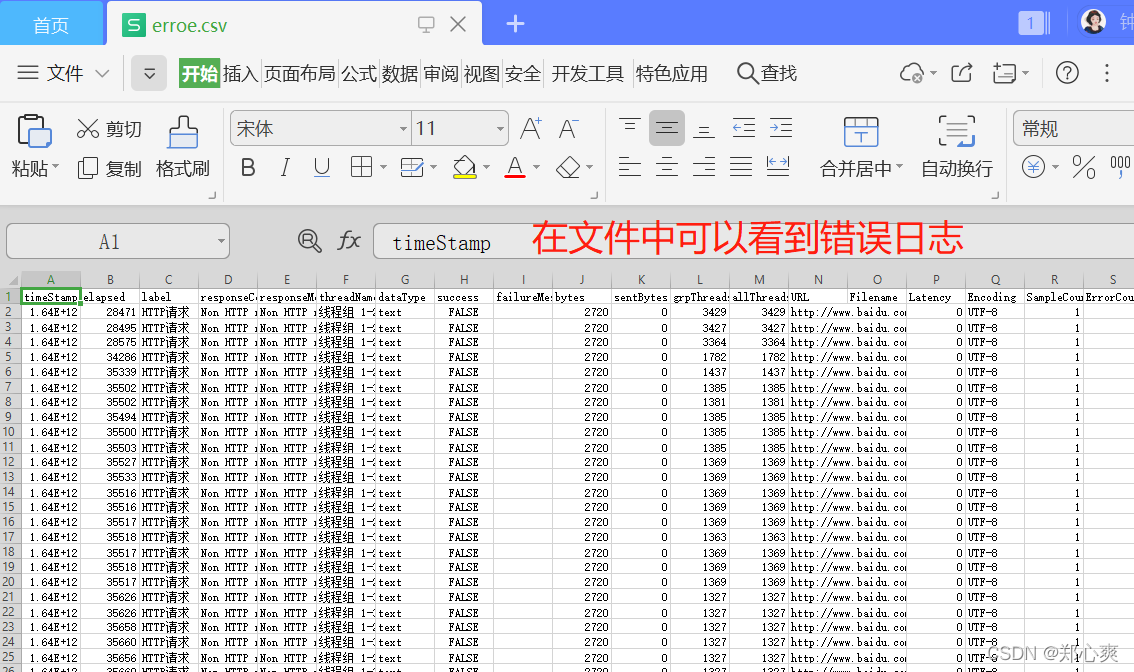Add a new document tab

(x=515, y=24)
